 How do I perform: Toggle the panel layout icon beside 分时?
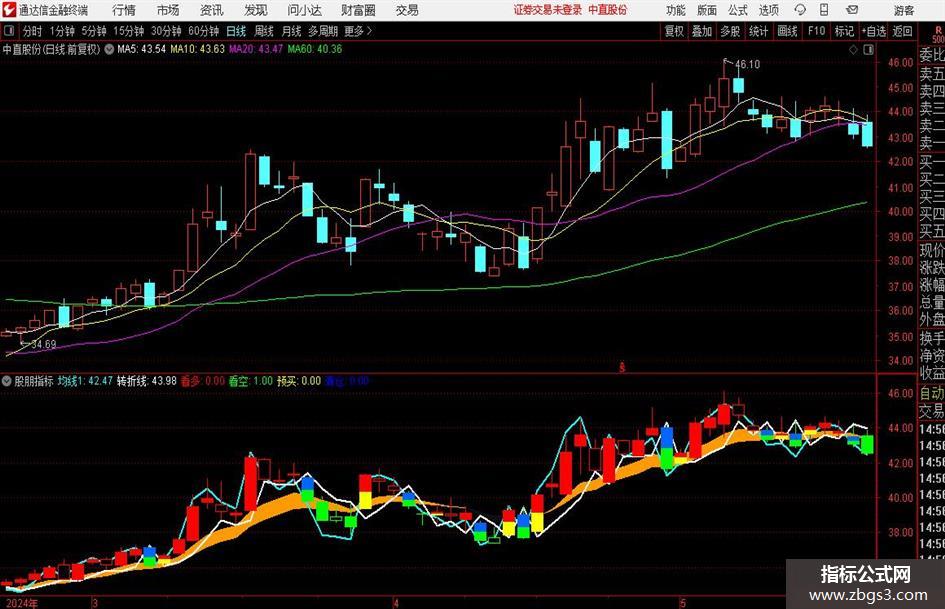click(x=9, y=31)
